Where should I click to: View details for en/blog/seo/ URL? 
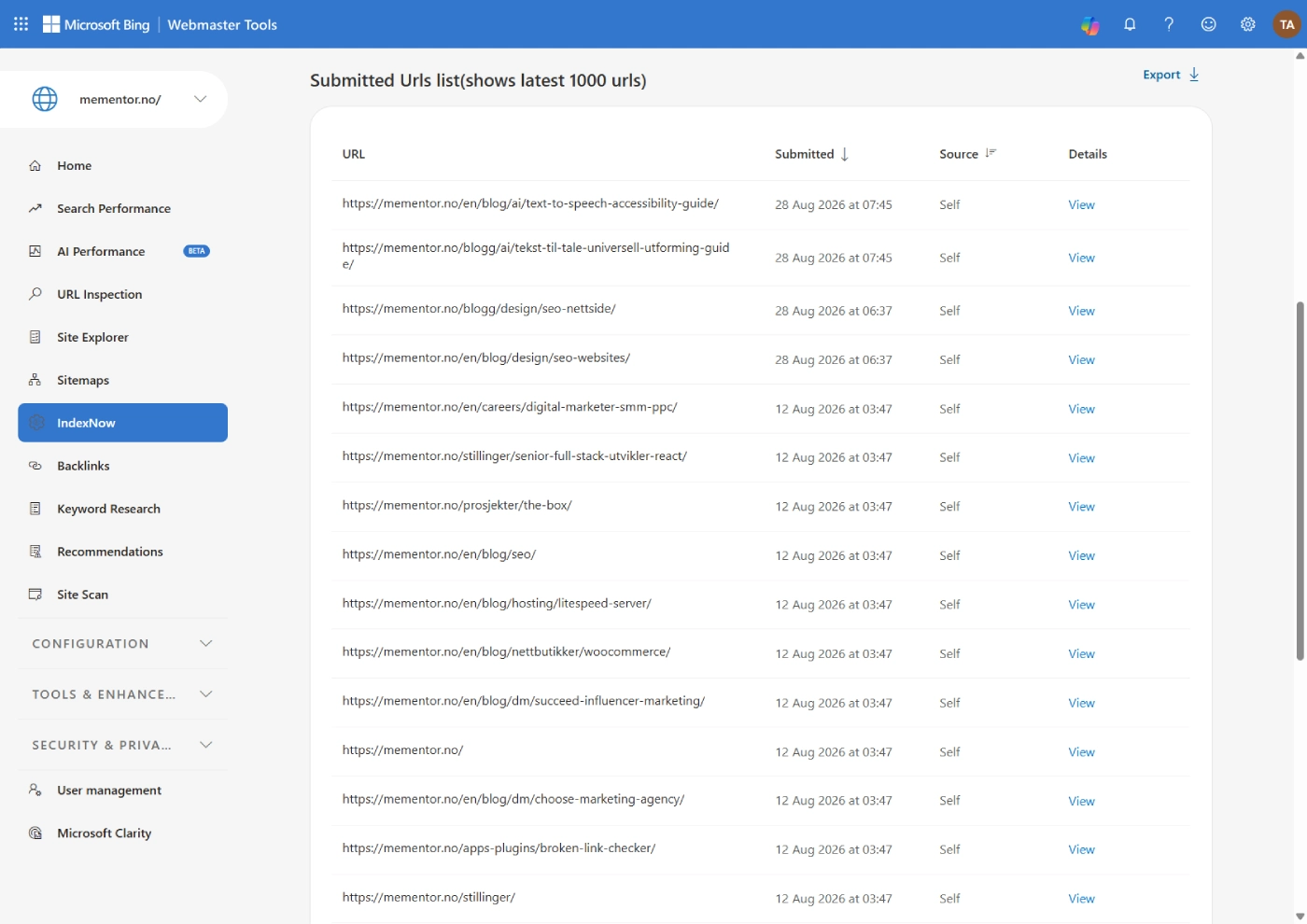1081,555
